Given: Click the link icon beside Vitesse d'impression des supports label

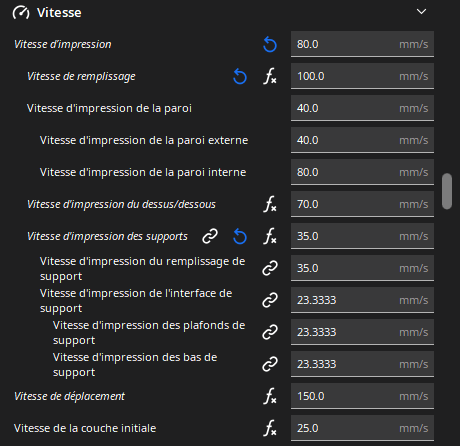Looking at the screenshot, I should coord(210,236).
